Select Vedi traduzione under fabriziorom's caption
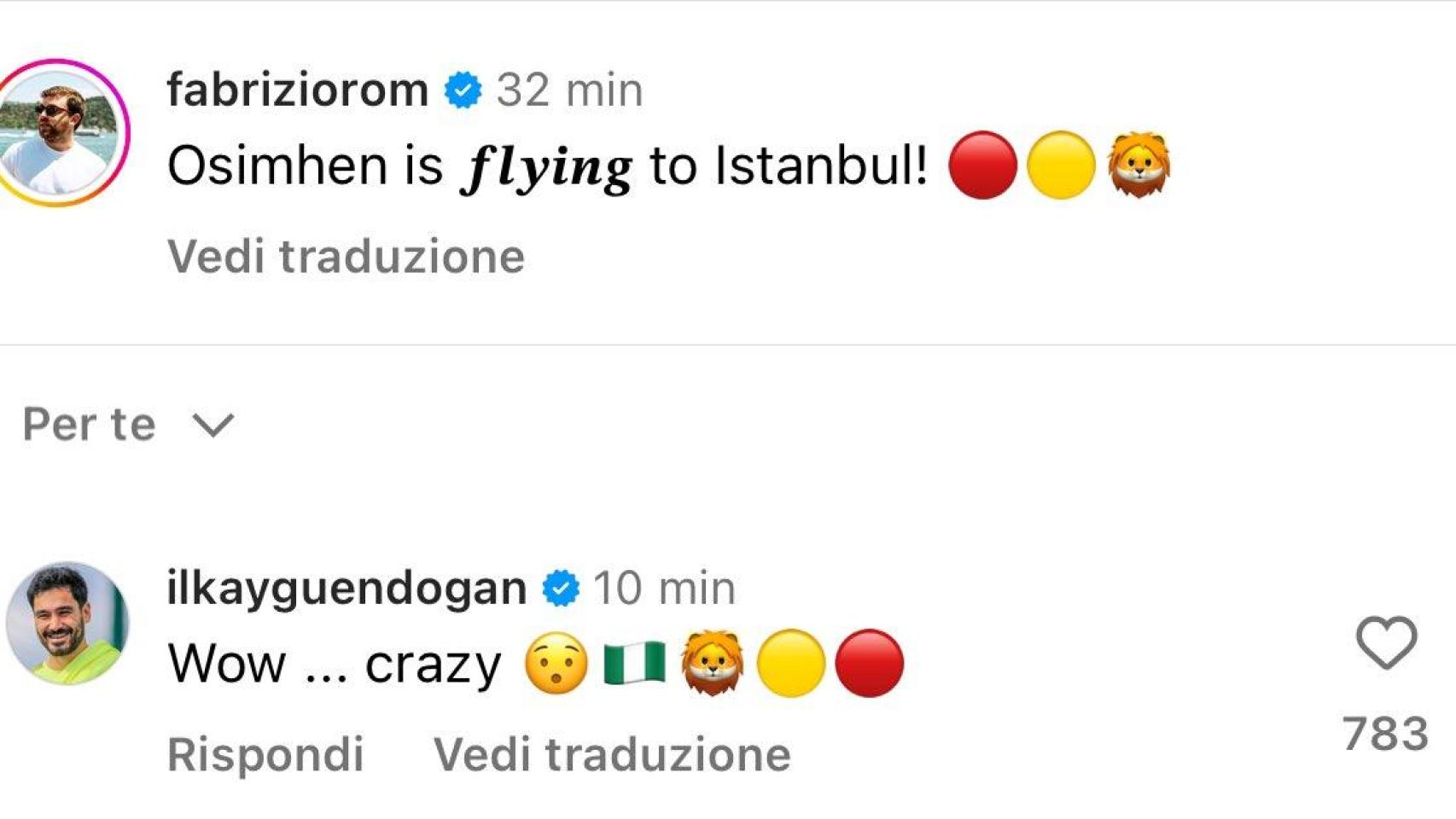Viewport: 1456px width, 819px height. (346, 256)
